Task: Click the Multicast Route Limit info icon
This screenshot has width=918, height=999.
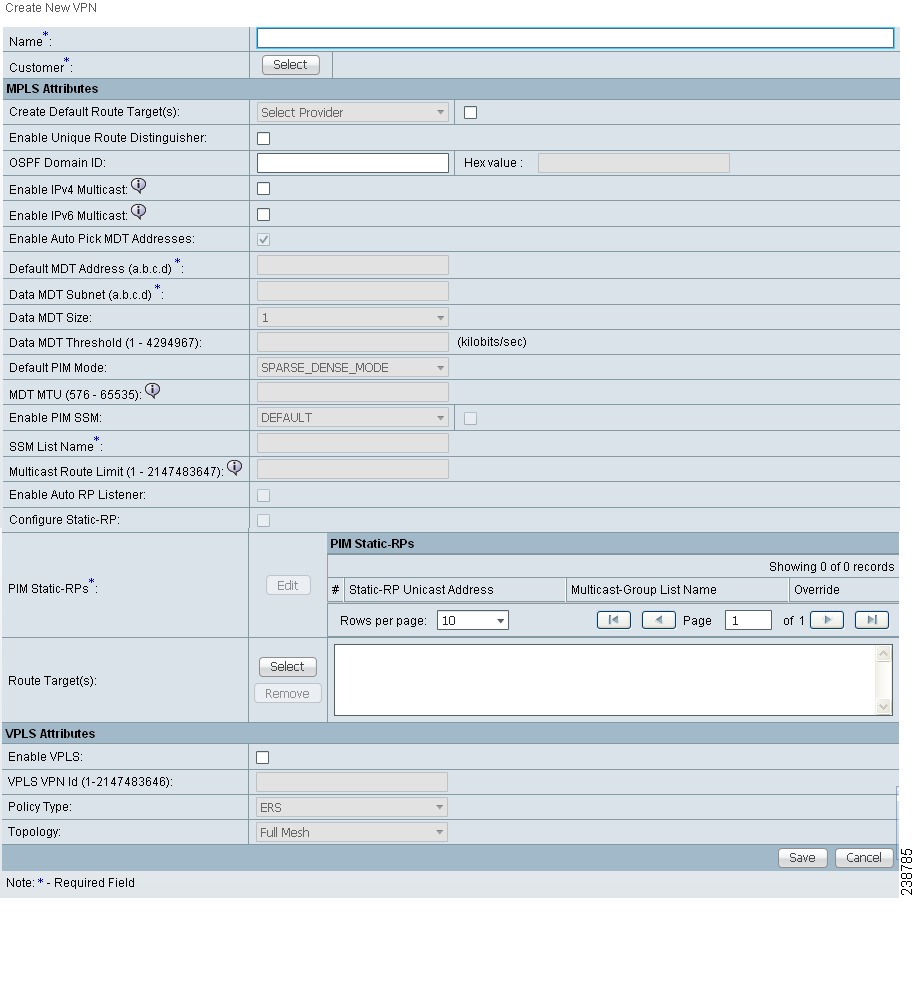Action: 234,468
